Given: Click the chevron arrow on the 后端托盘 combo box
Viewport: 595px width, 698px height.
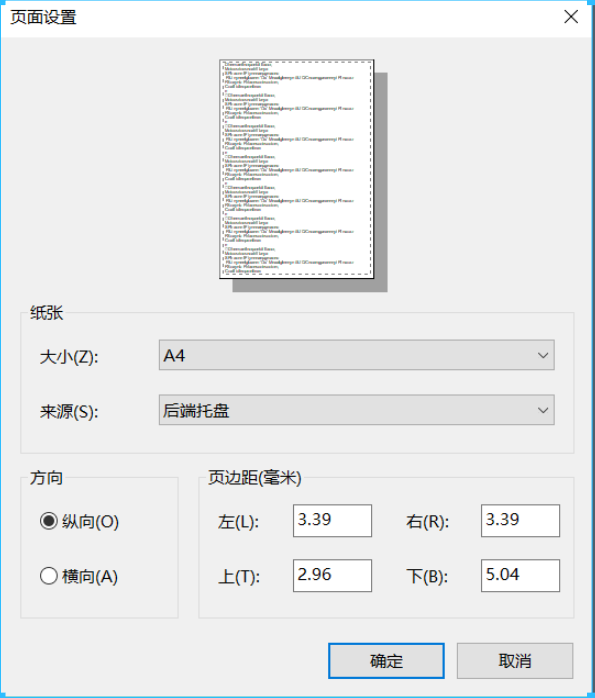Looking at the screenshot, I should tap(542, 410).
